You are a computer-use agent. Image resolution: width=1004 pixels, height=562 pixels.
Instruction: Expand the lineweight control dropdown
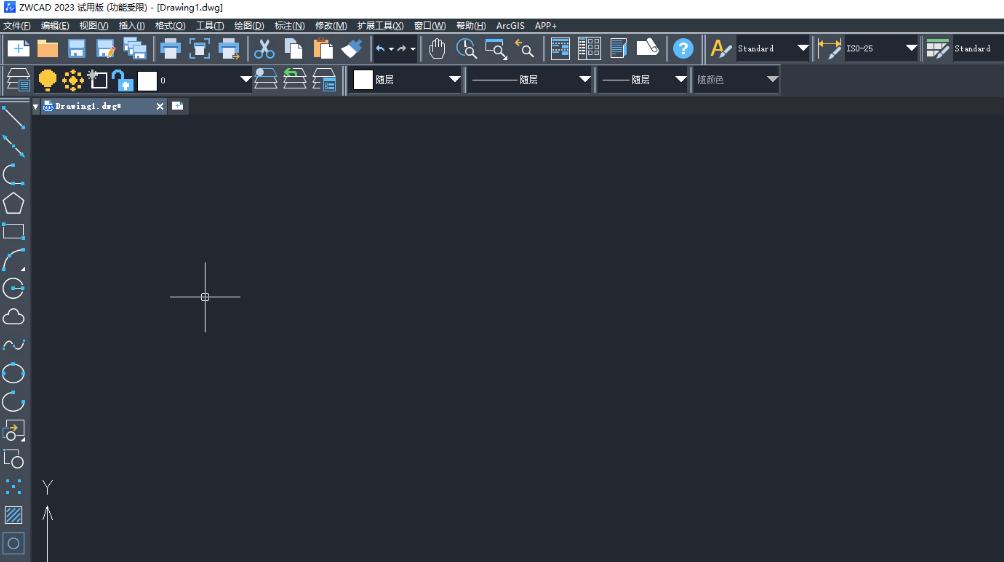pos(681,80)
